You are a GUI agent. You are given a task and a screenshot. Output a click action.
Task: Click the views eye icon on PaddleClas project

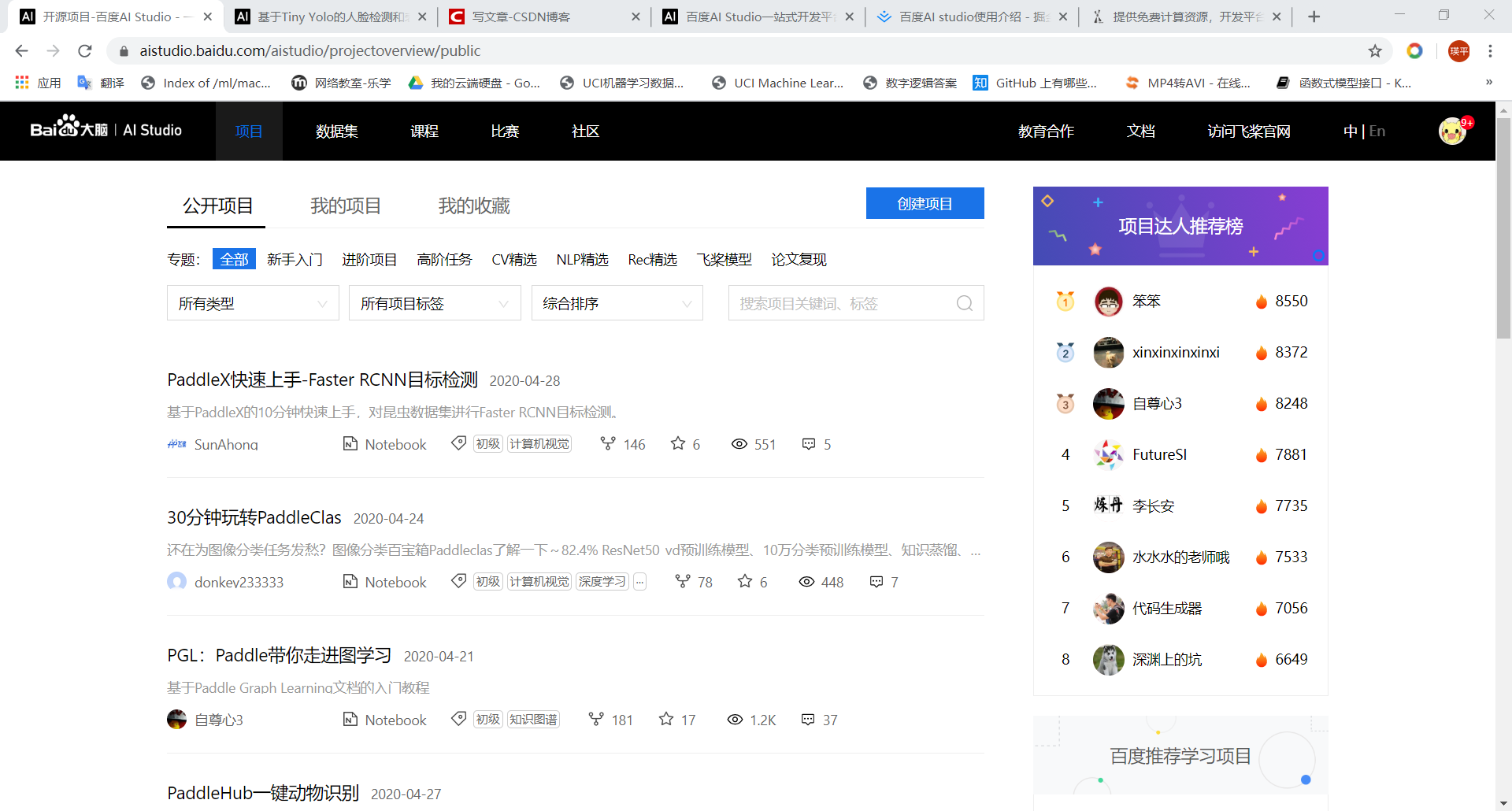tap(806, 582)
